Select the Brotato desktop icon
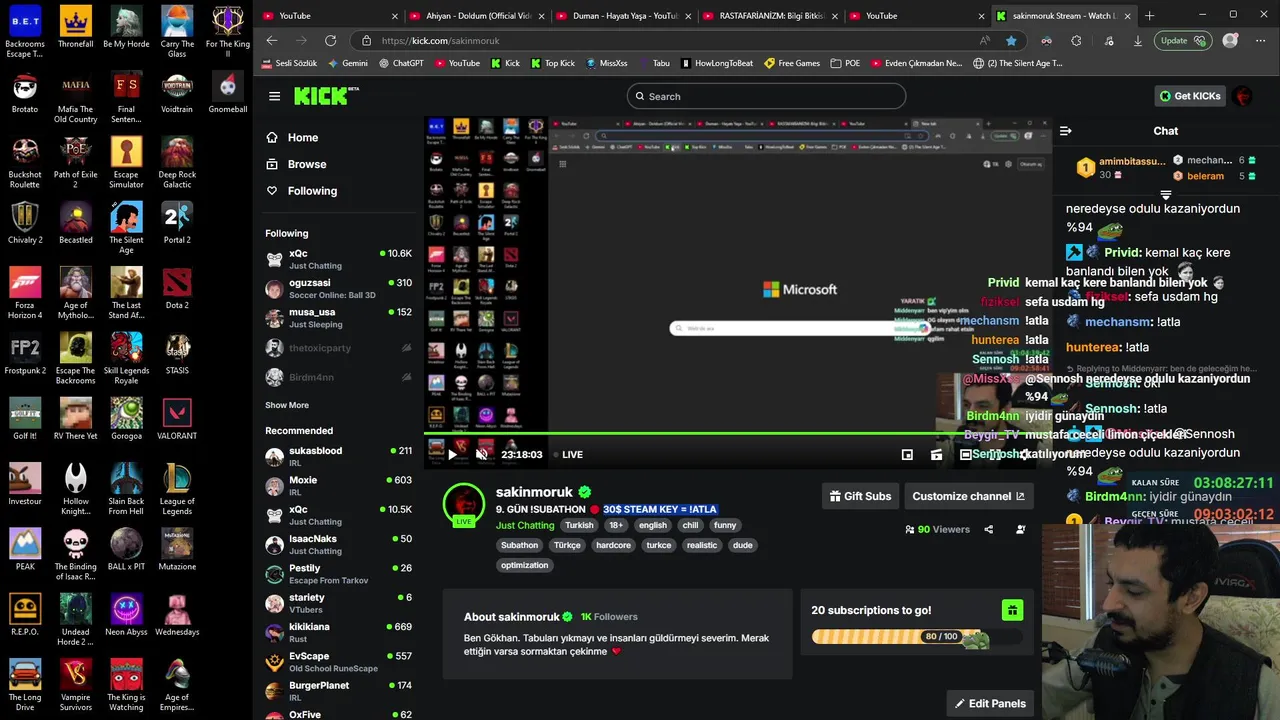 [x=25, y=92]
